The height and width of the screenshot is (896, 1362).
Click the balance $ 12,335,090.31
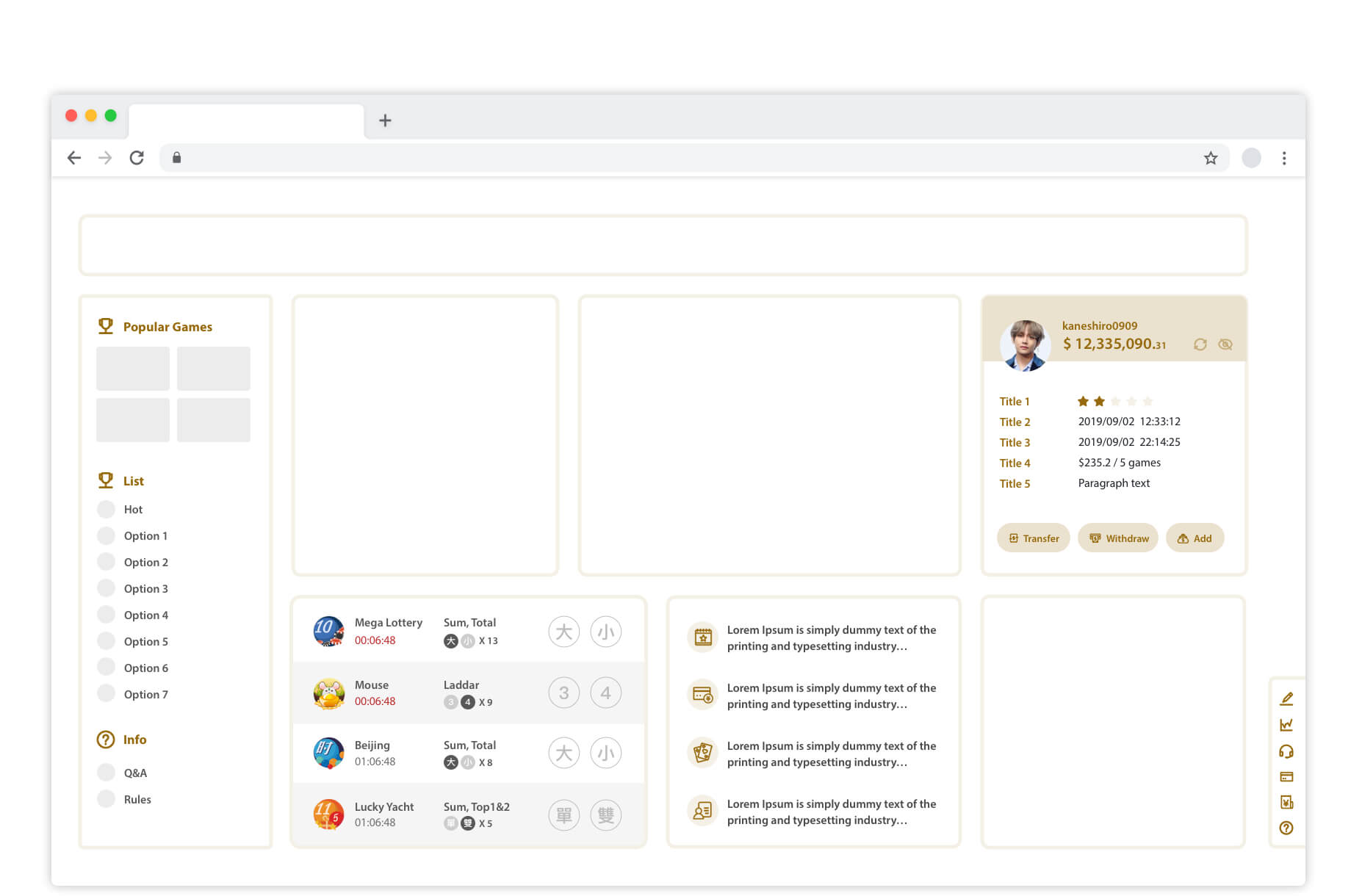click(1114, 344)
